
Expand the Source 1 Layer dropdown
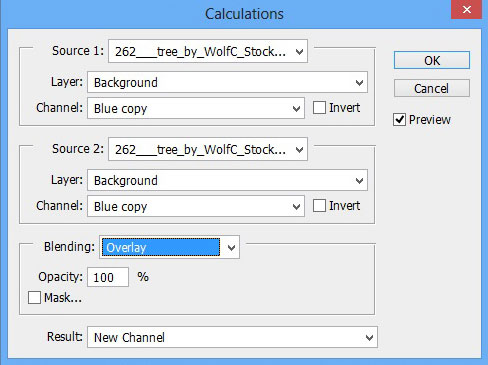point(227,82)
